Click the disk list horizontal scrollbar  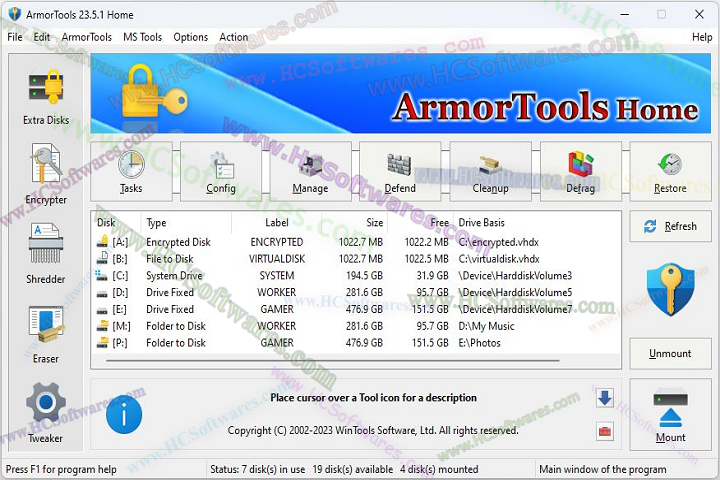(x=332, y=361)
